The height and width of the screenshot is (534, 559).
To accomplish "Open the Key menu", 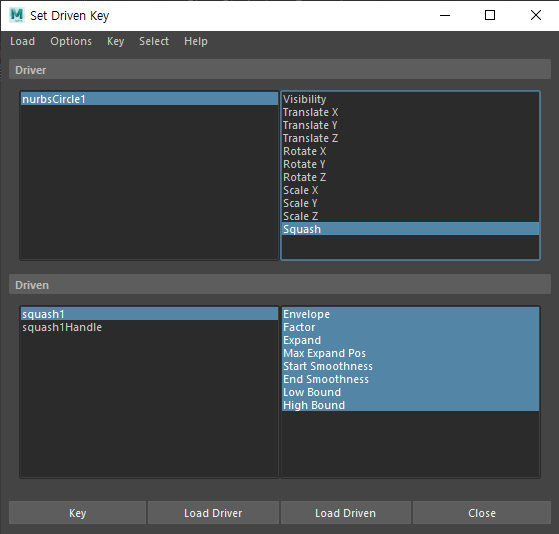I will coord(116,41).
